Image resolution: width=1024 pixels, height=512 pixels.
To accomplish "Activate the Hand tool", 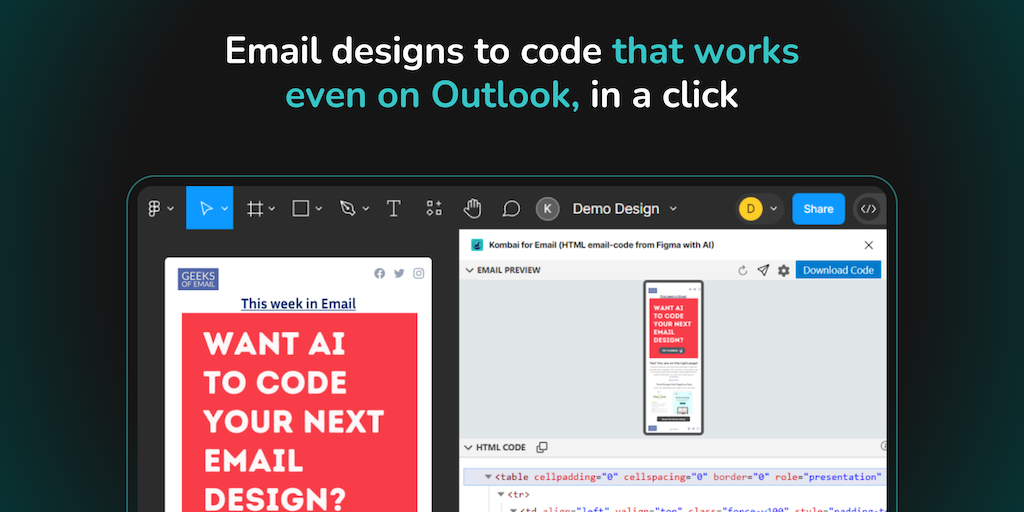I will pos(472,208).
